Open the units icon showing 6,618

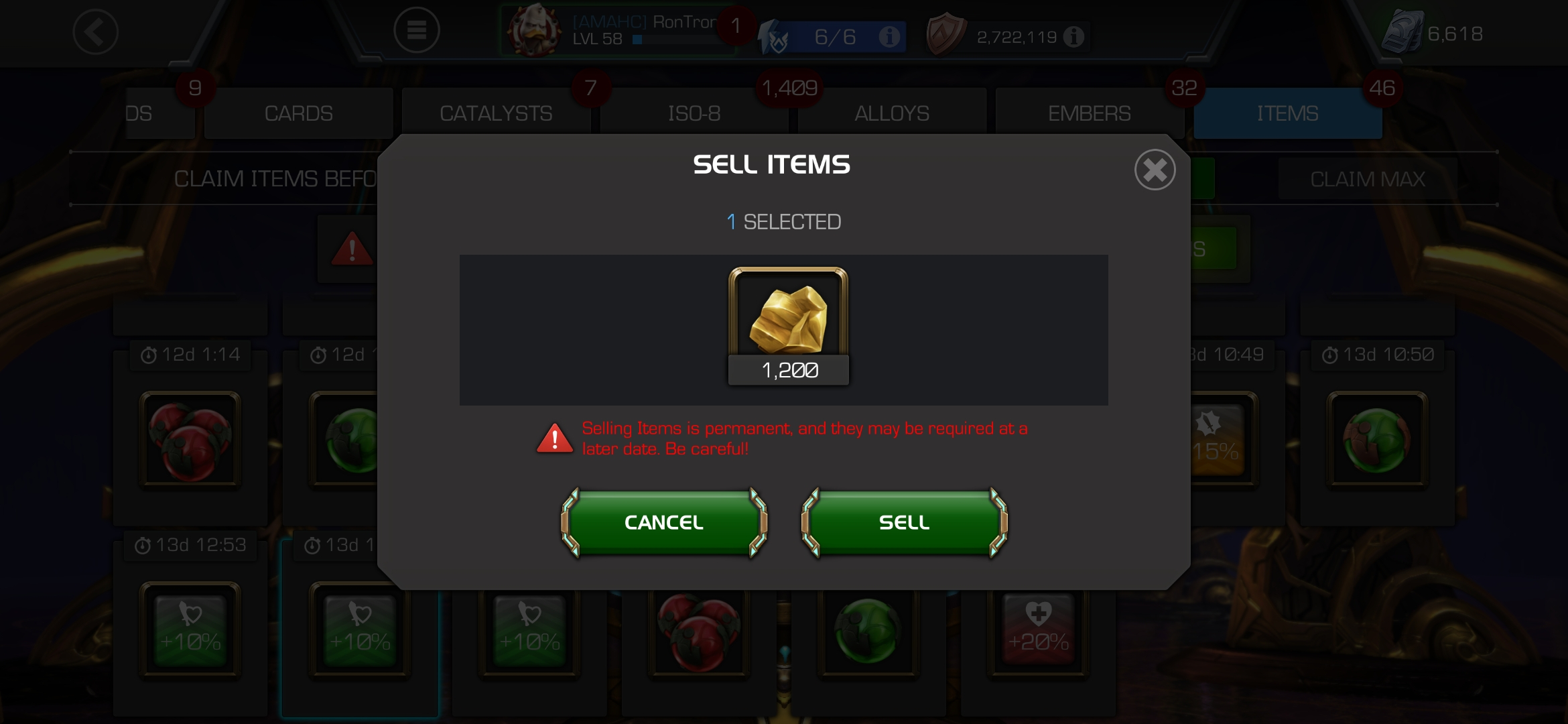(x=1402, y=34)
